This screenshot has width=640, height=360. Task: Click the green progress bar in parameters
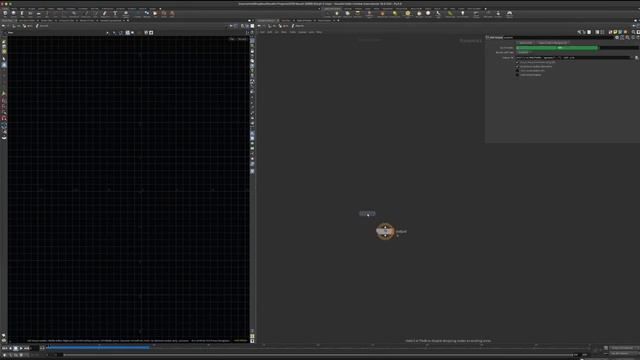pyautogui.click(x=557, y=48)
